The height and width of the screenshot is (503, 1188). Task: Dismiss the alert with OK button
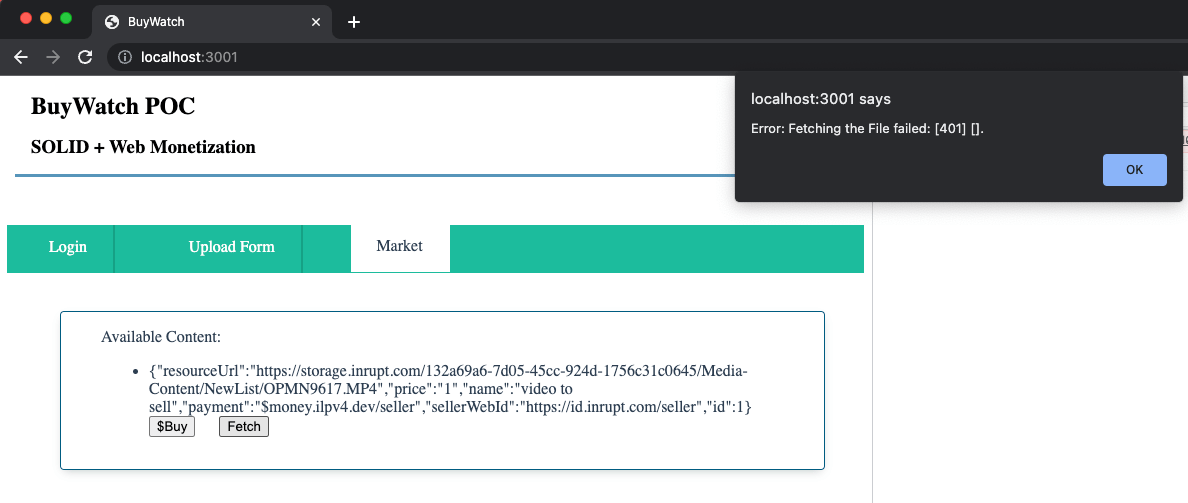[1134, 170]
